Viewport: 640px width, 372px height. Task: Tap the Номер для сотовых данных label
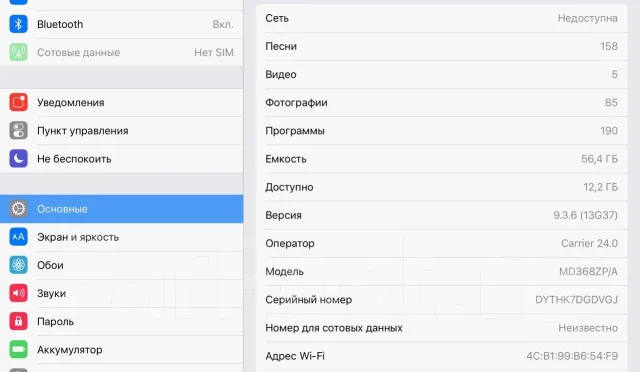point(334,328)
